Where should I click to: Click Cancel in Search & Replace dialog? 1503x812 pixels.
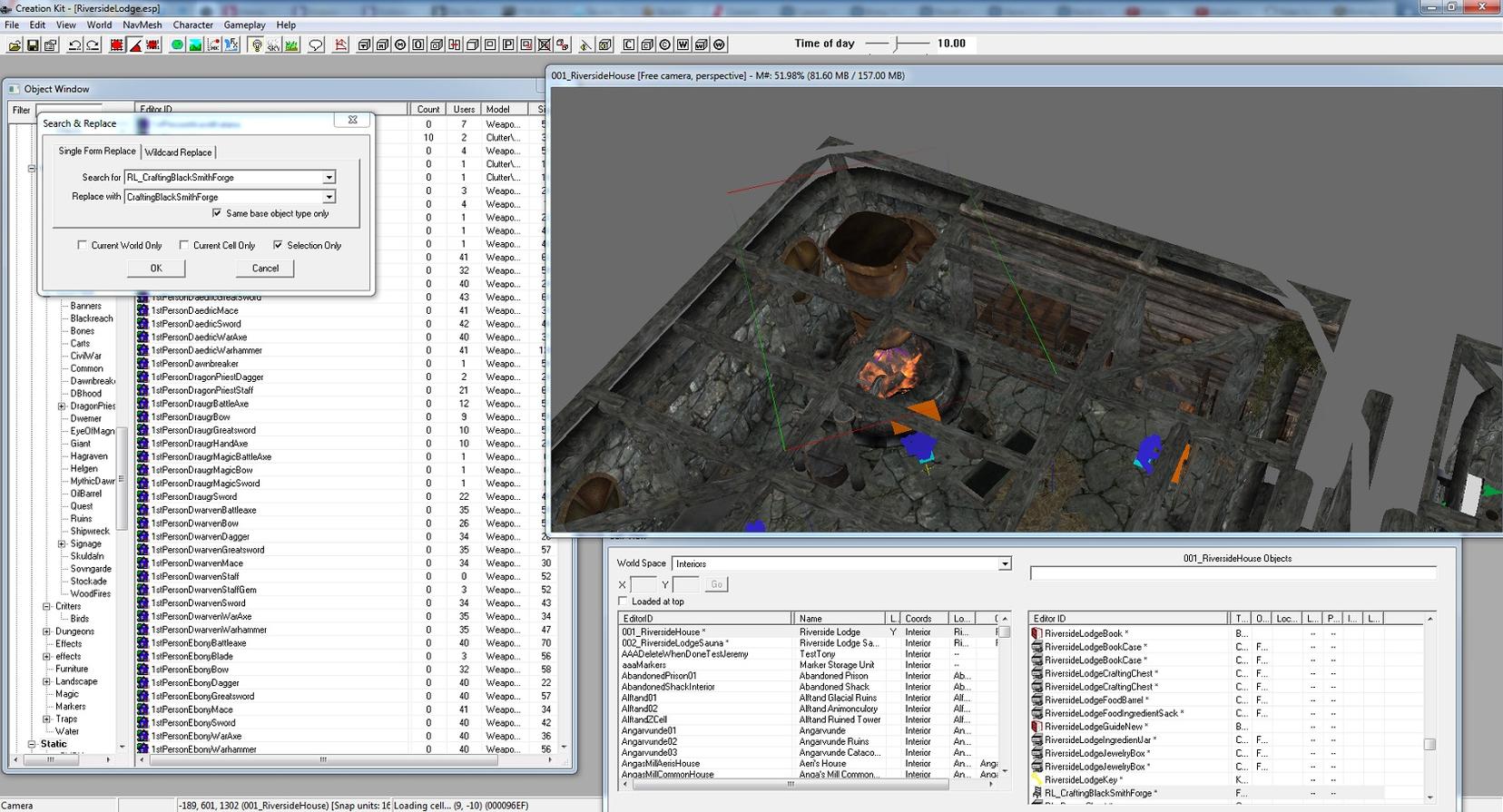(x=265, y=269)
